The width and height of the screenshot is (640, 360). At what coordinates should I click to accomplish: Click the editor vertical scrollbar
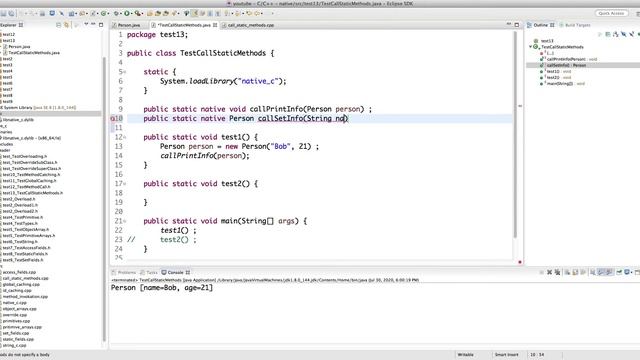515,135
